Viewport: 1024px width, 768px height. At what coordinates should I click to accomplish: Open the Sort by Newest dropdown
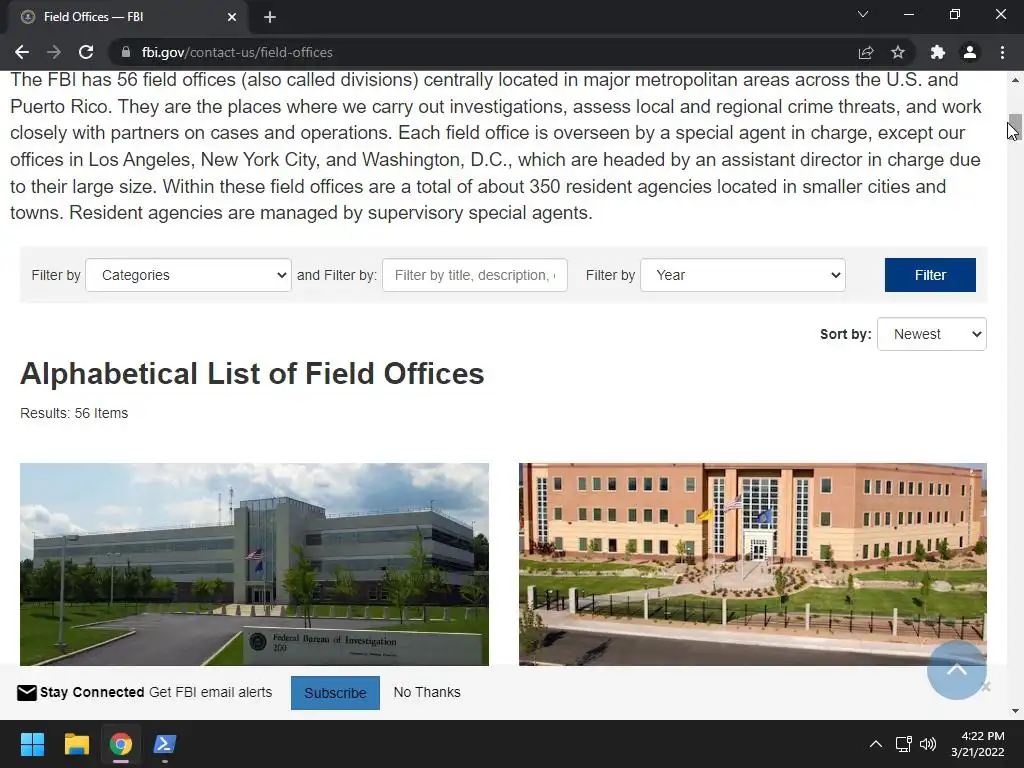coord(931,334)
